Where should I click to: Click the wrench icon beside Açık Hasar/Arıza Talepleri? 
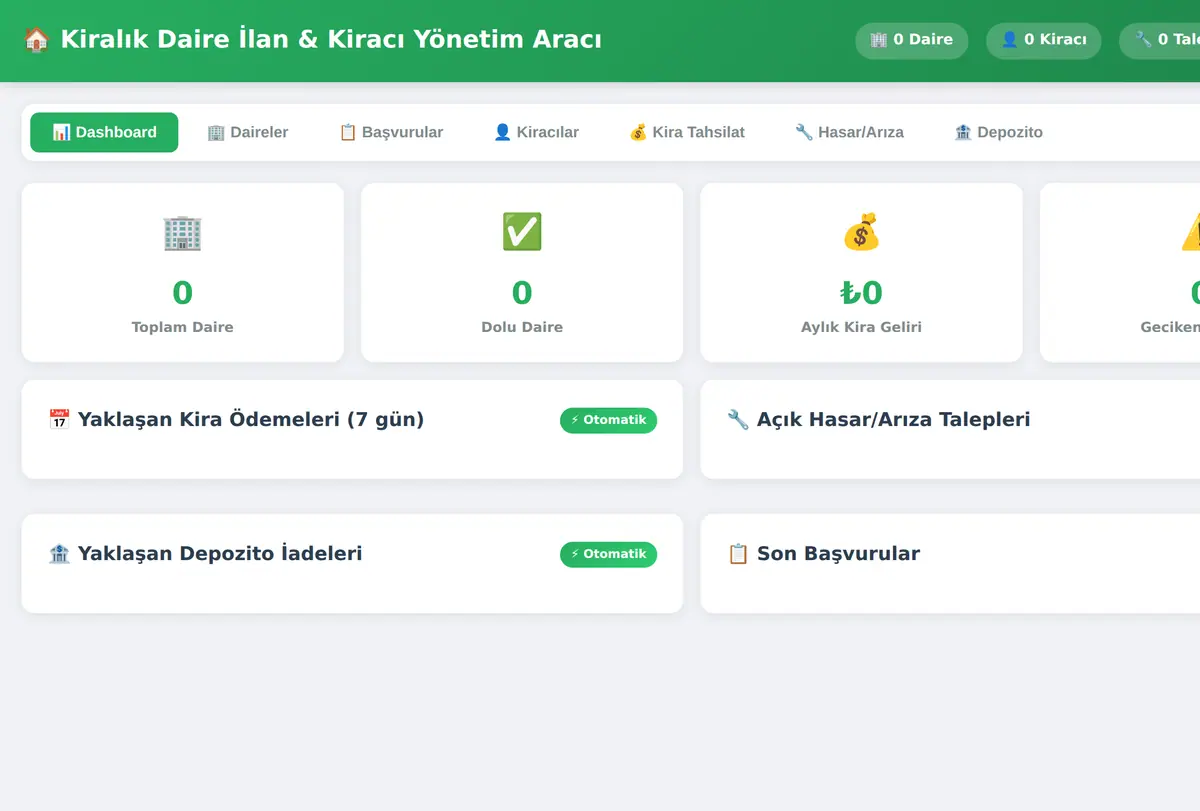click(x=738, y=420)
